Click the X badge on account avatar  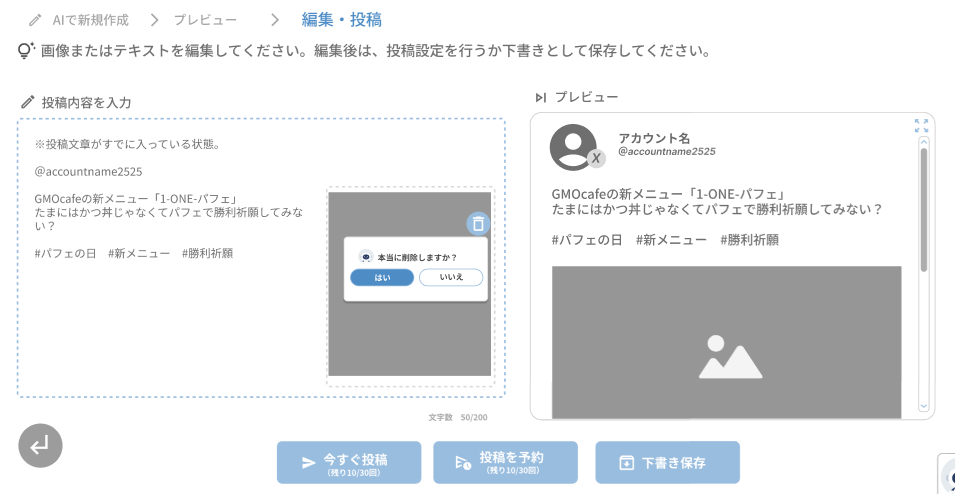[596, 158]
